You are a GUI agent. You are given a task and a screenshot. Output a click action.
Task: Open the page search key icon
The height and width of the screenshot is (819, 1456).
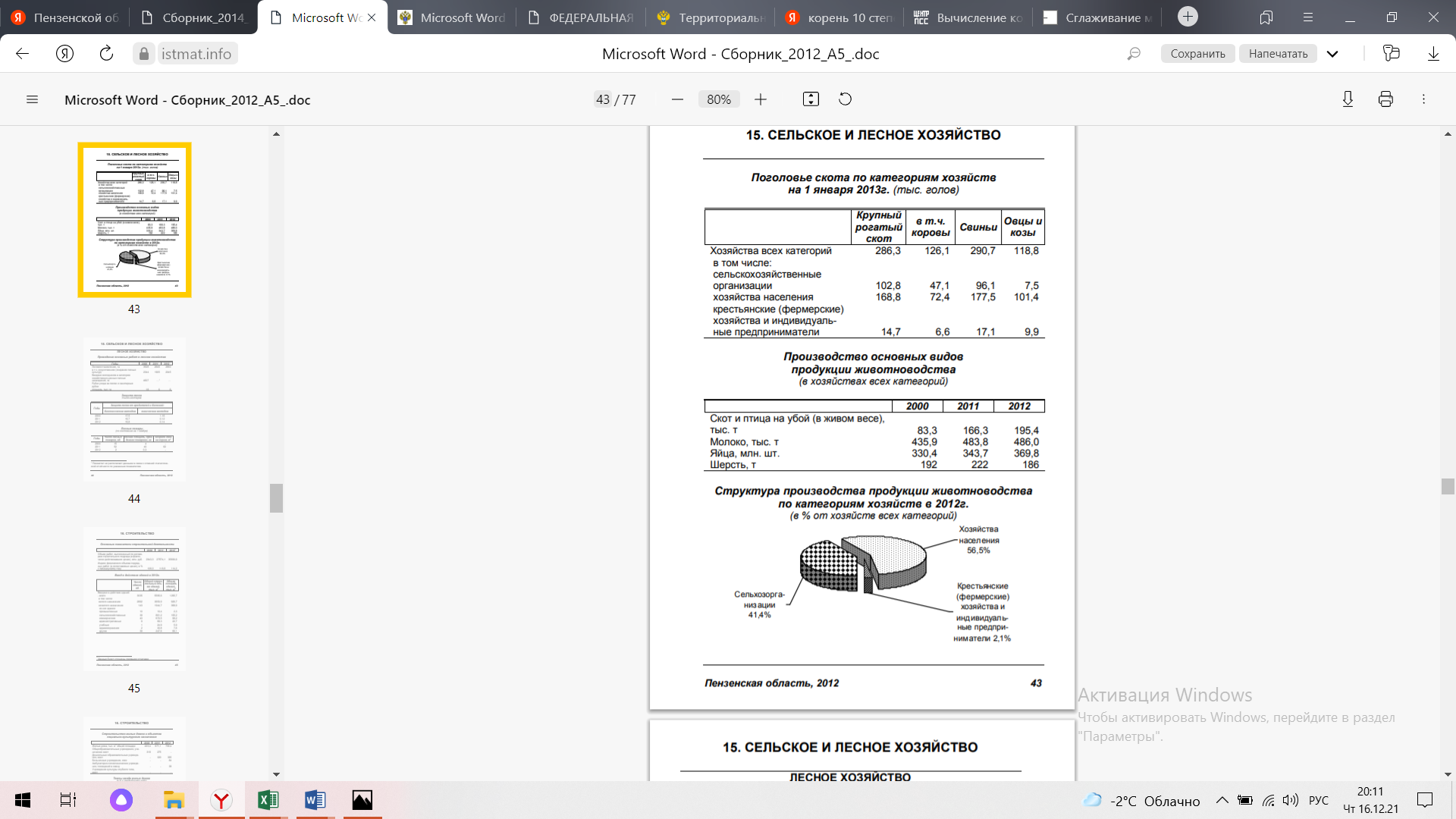[1134, 54]
